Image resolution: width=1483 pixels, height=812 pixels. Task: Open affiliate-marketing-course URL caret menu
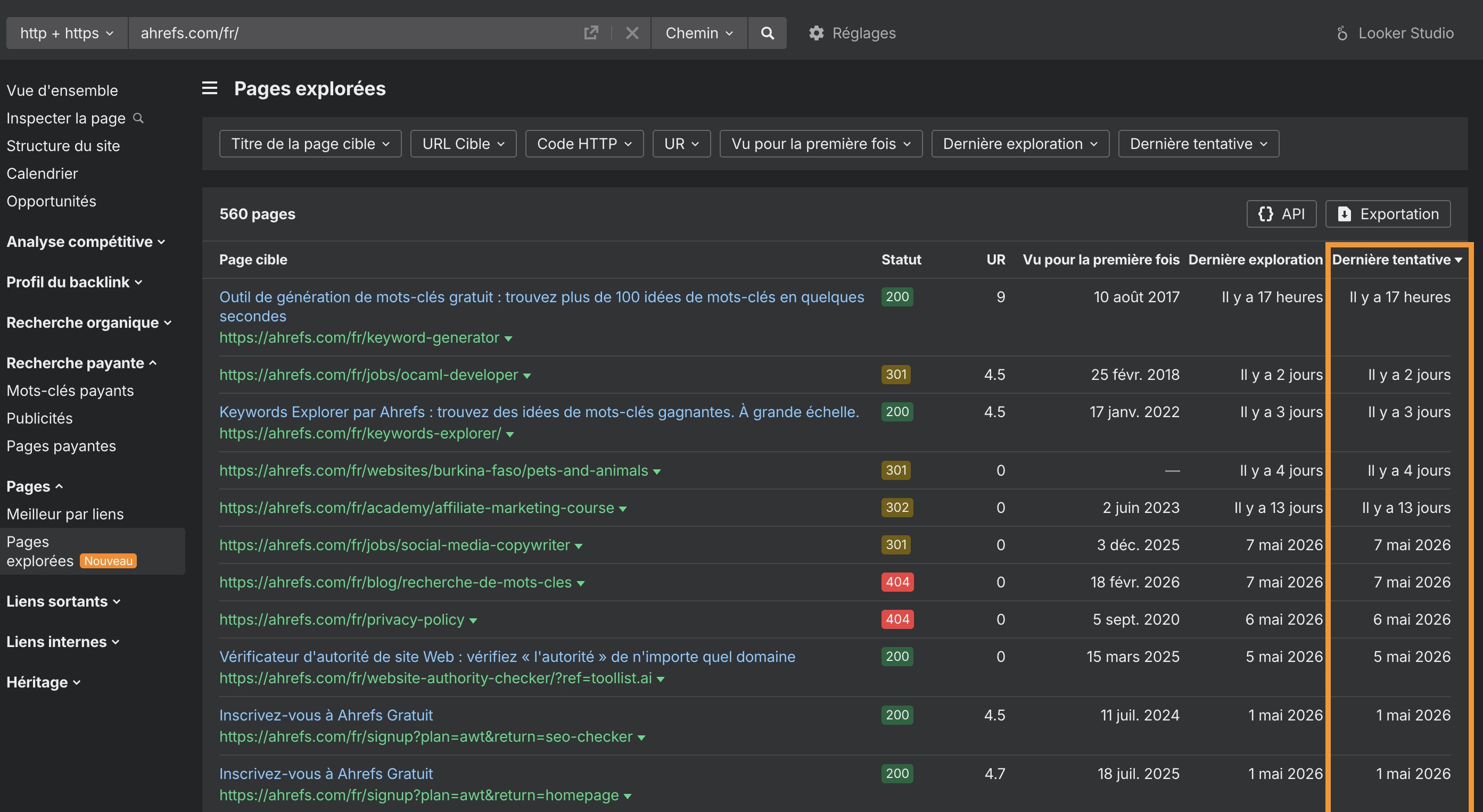coord(623,509)
